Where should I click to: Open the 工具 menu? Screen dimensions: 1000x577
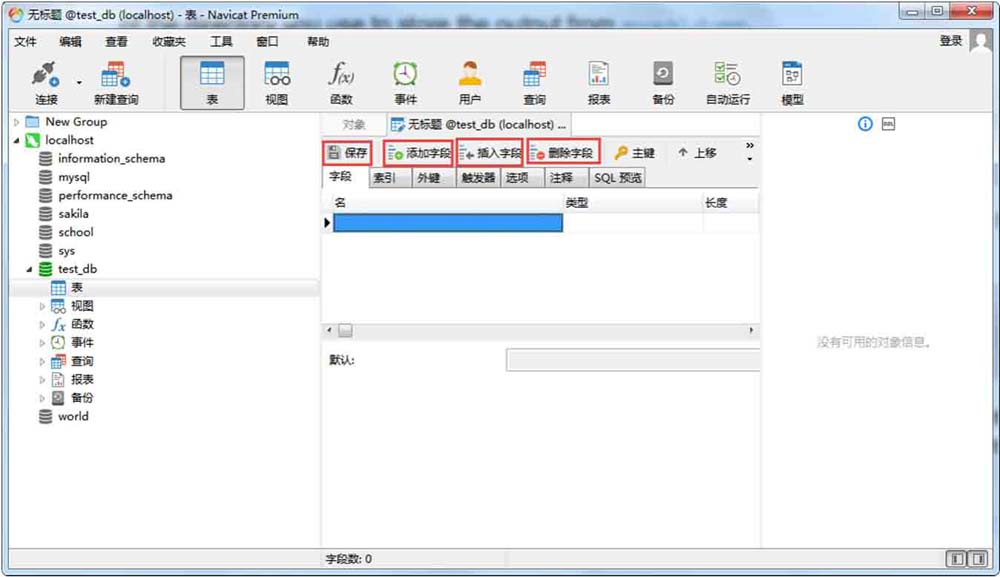221,41
